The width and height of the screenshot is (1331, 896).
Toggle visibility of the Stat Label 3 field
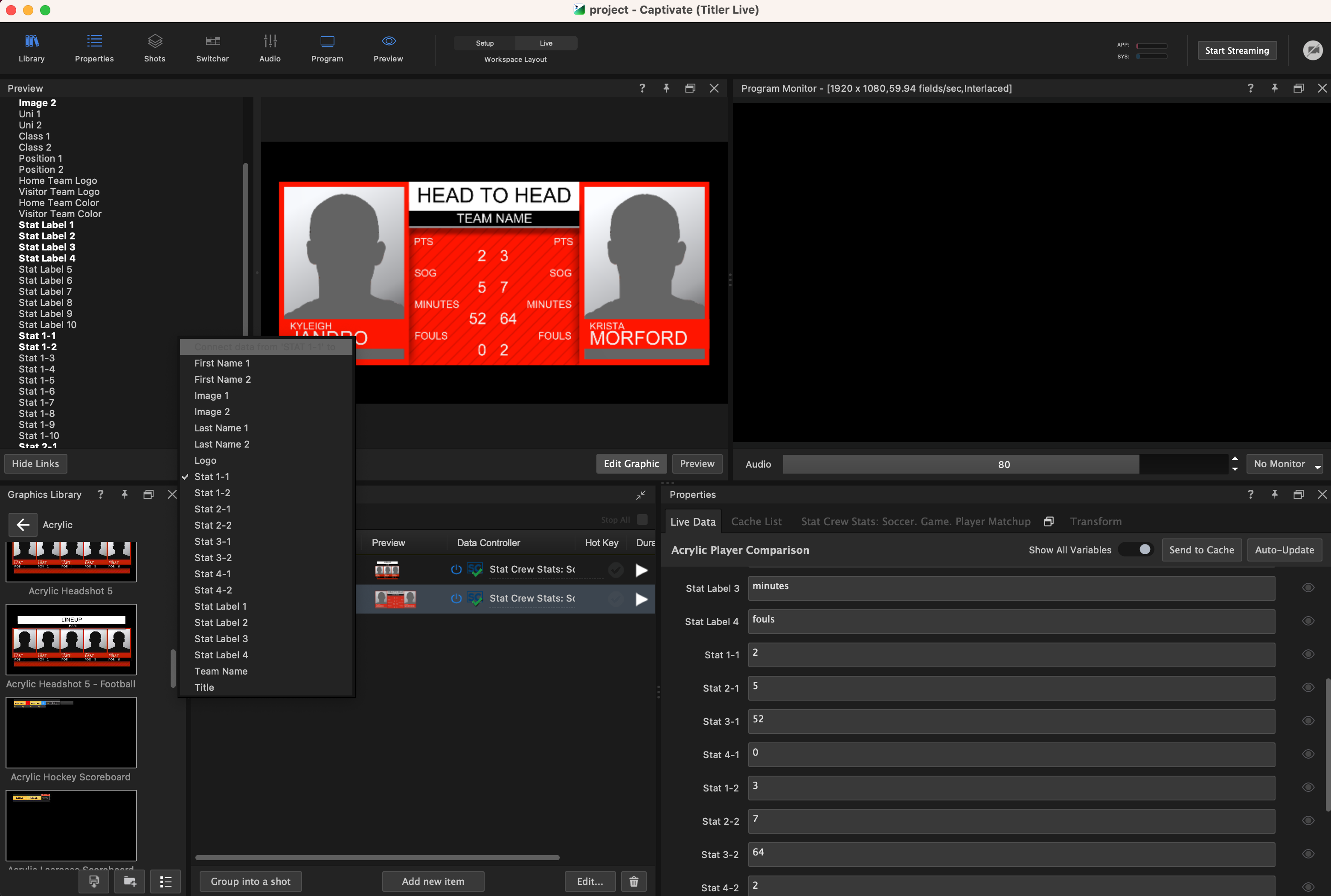click(1308, 588)
